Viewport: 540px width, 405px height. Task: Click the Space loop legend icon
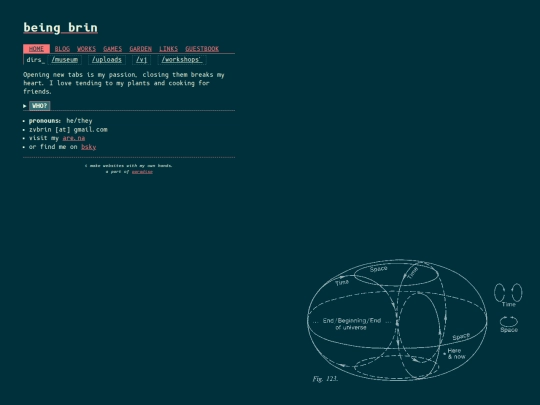509,321
